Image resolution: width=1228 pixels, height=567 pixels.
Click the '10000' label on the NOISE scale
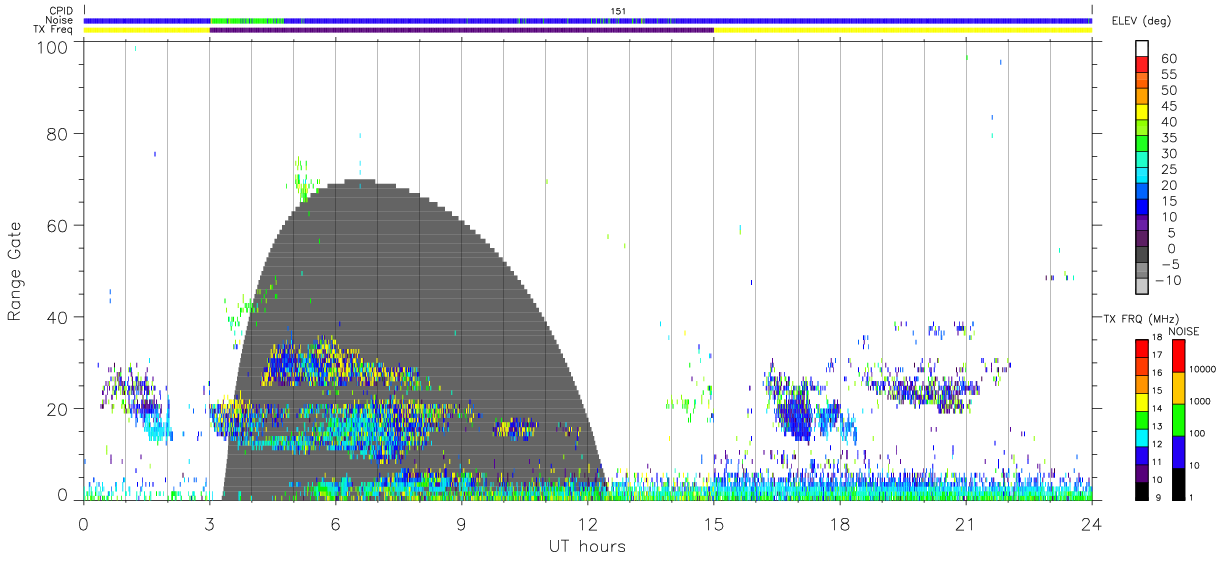pyautogui.click(x=1202, y=369)
